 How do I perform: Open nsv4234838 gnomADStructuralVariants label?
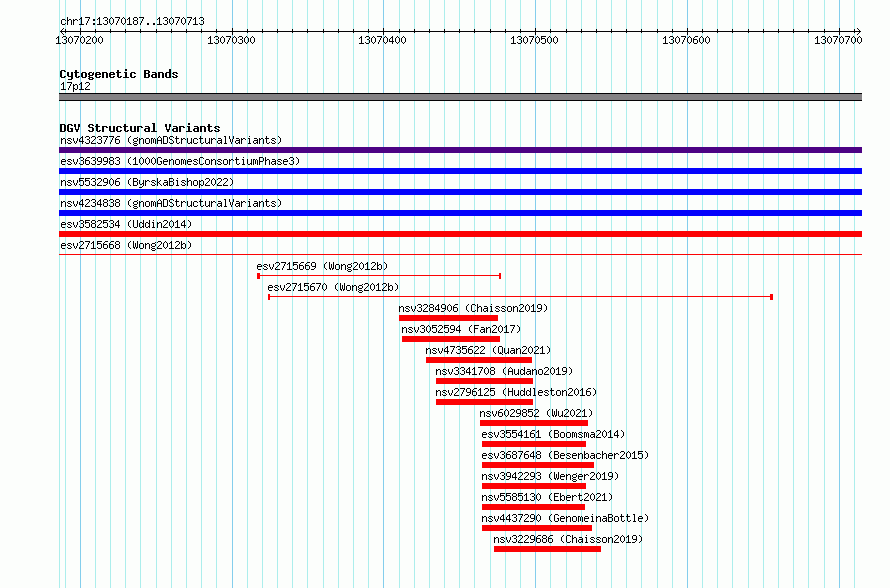(171, 203)
